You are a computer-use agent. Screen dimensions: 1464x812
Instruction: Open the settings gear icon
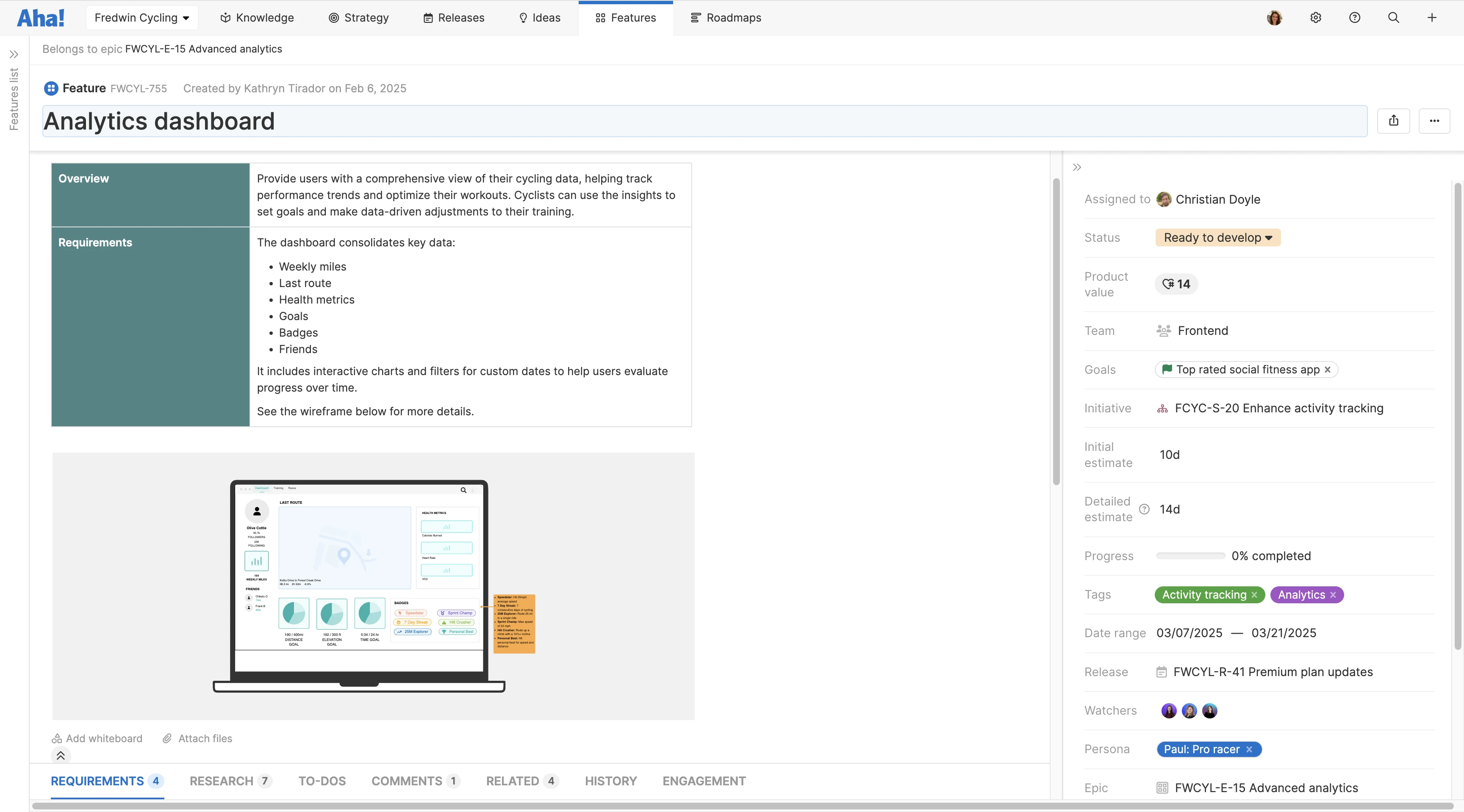tap(1316, 18)
